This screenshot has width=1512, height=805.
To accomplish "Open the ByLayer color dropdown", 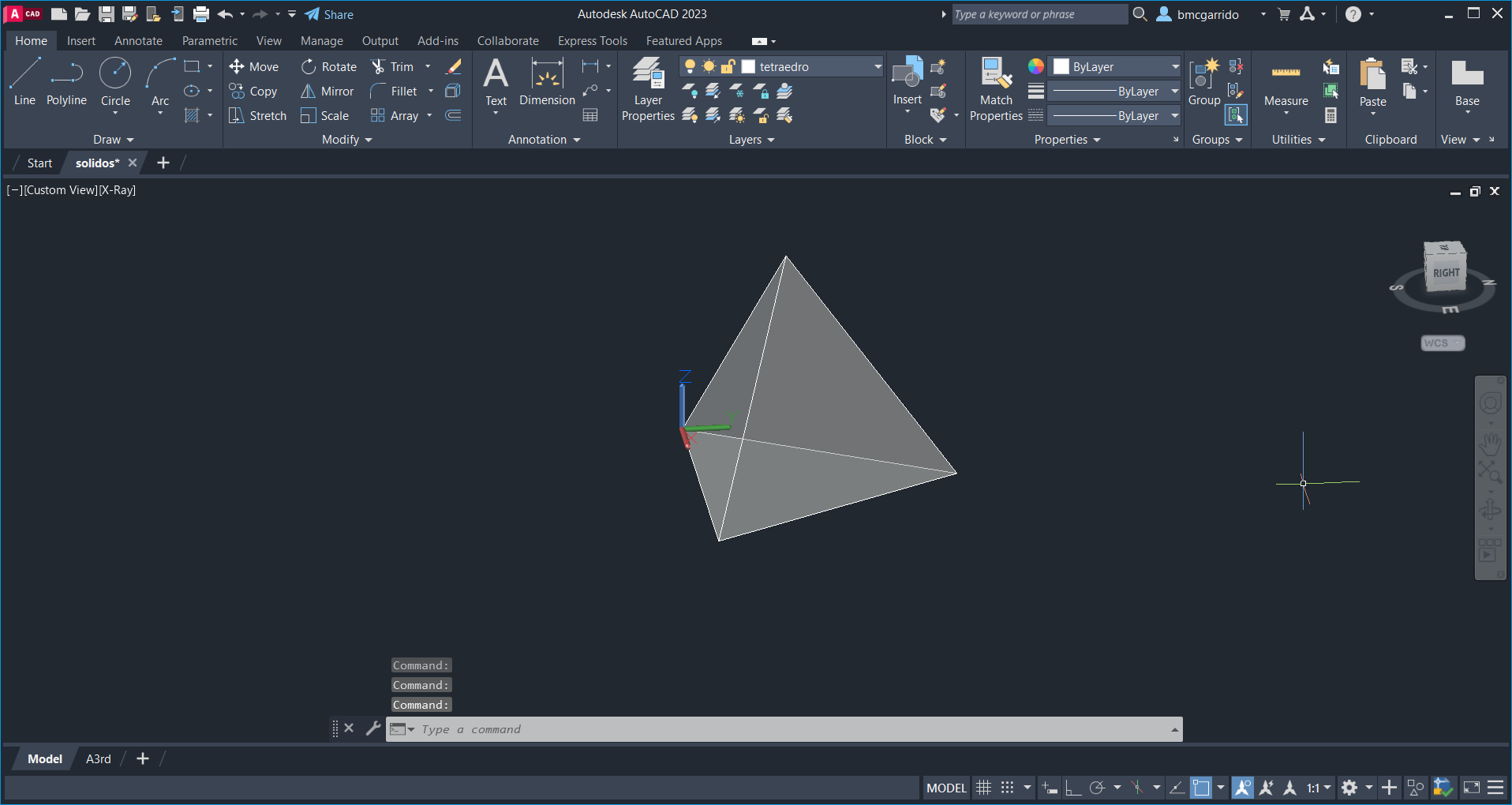I will point(1174,67).
